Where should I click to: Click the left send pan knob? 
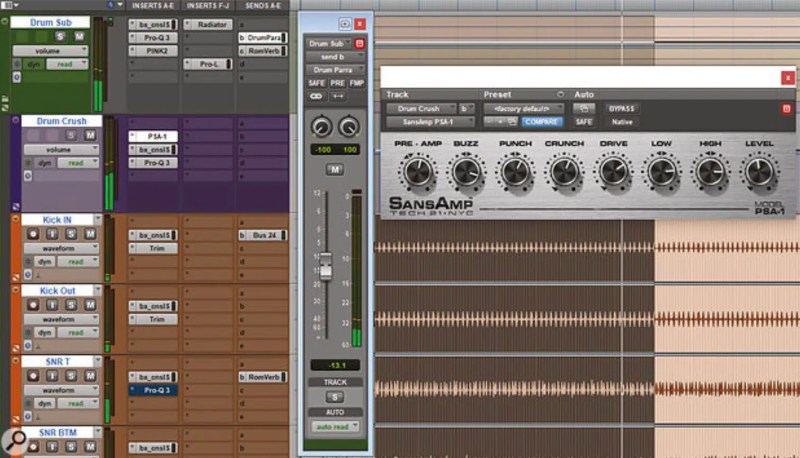321,127
